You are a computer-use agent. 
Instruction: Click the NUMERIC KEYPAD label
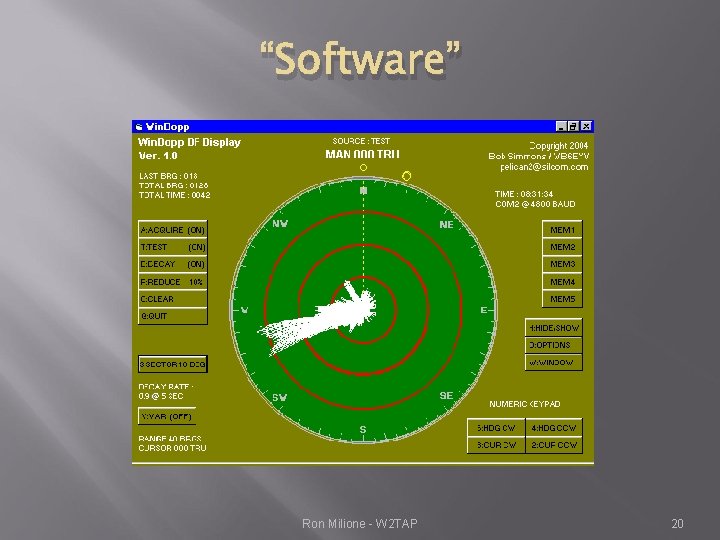coord(525,404)
